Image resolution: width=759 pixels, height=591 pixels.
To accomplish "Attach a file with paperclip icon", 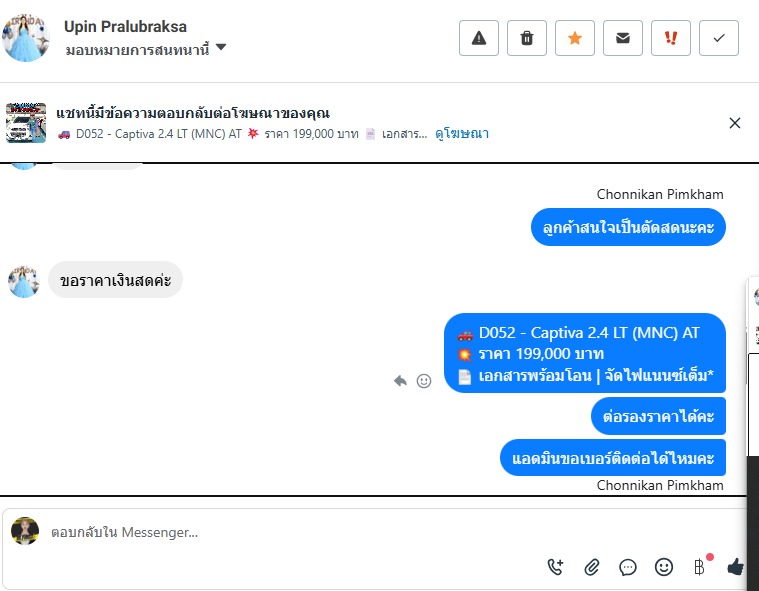I will (x=592, y=567).
